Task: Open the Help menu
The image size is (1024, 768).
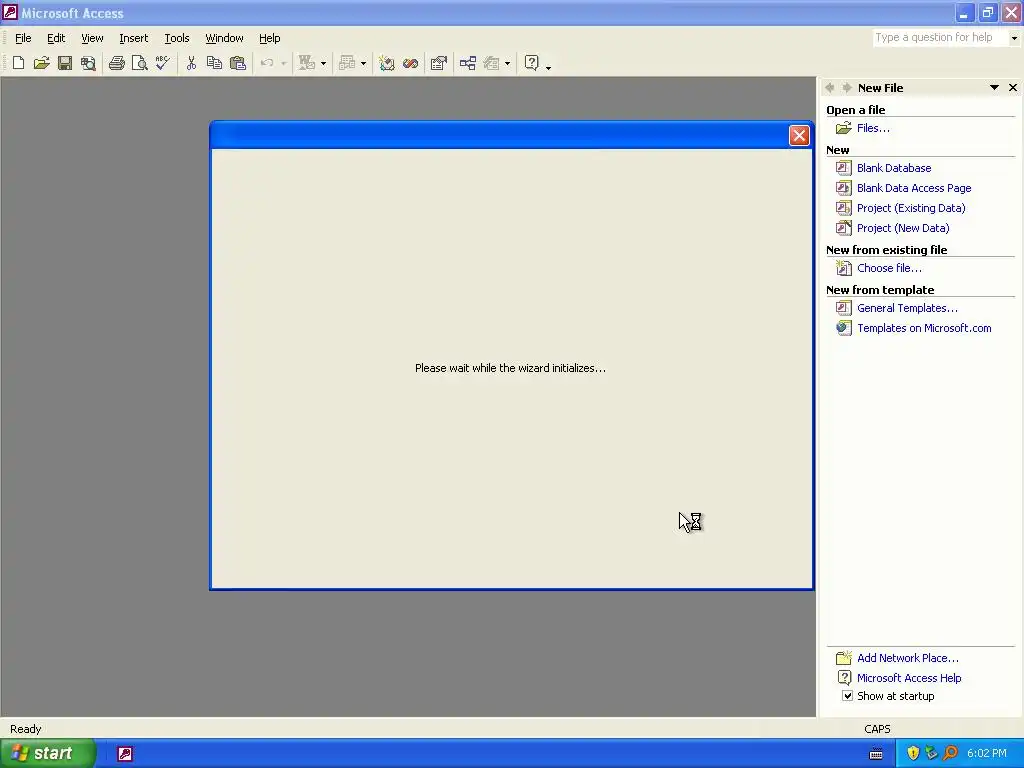Action: click(269, 38)
